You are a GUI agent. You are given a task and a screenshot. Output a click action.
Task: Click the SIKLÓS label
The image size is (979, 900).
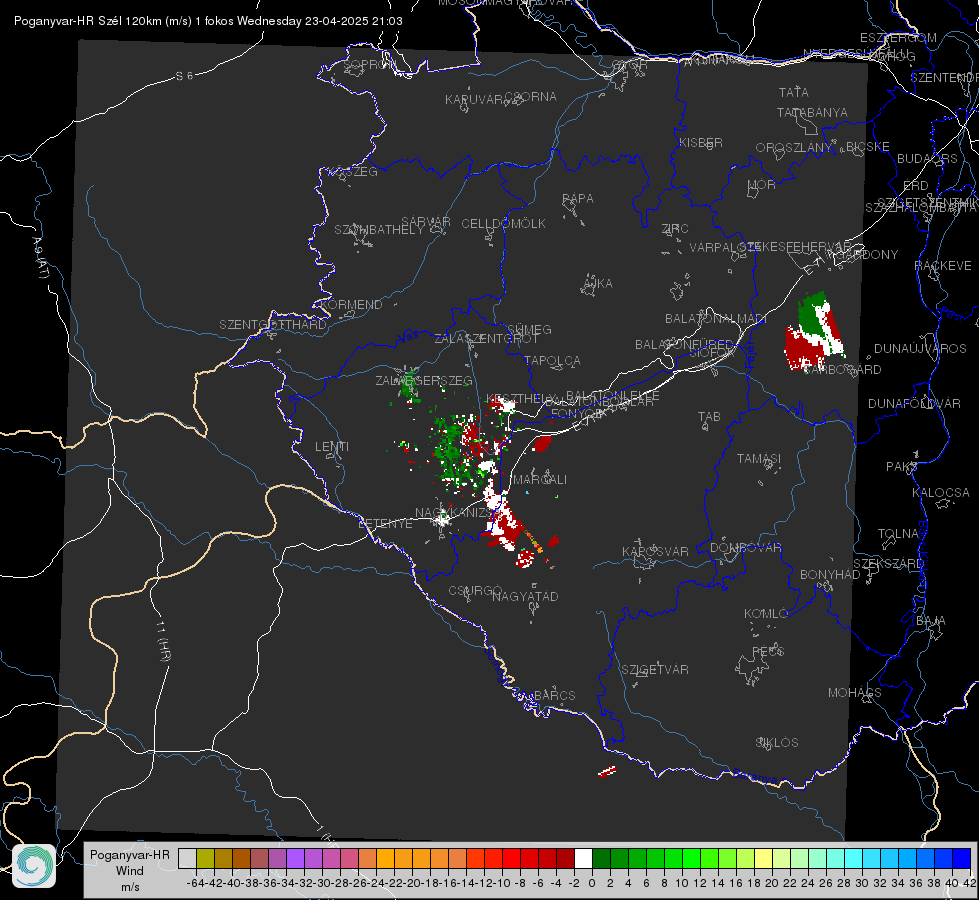(x=777, y=743)
